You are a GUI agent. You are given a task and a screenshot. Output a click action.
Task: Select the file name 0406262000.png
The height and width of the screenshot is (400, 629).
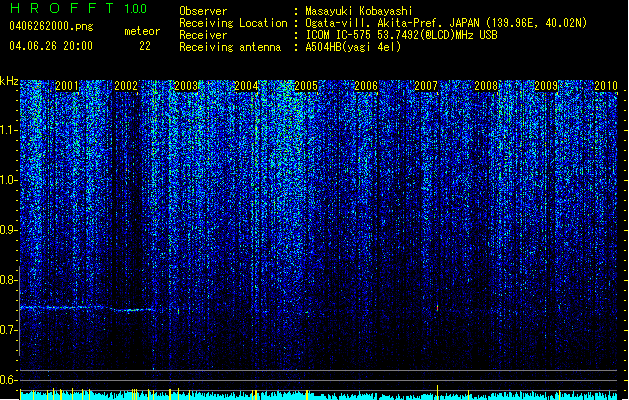pos(51,26)
